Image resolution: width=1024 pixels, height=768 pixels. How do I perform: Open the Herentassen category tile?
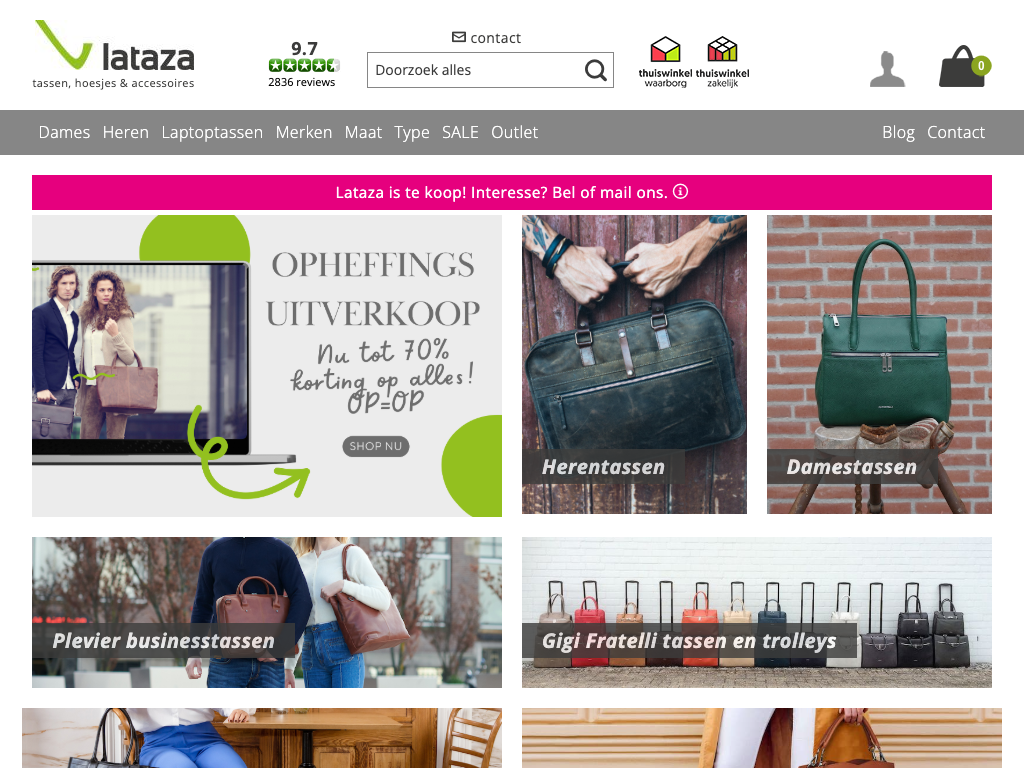pyautogui.click(x=634, y=364)
